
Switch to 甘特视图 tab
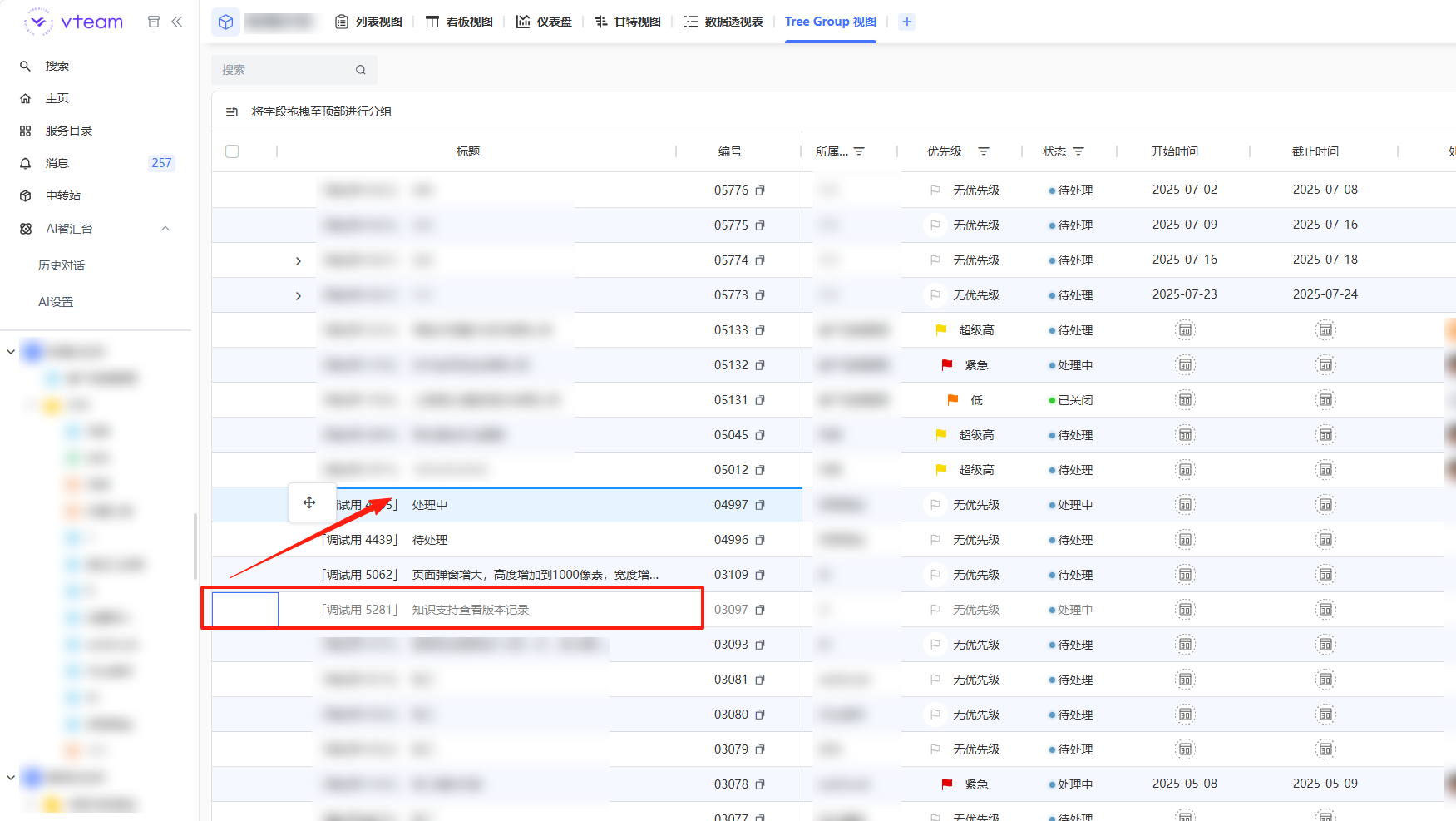click(628, 22)
